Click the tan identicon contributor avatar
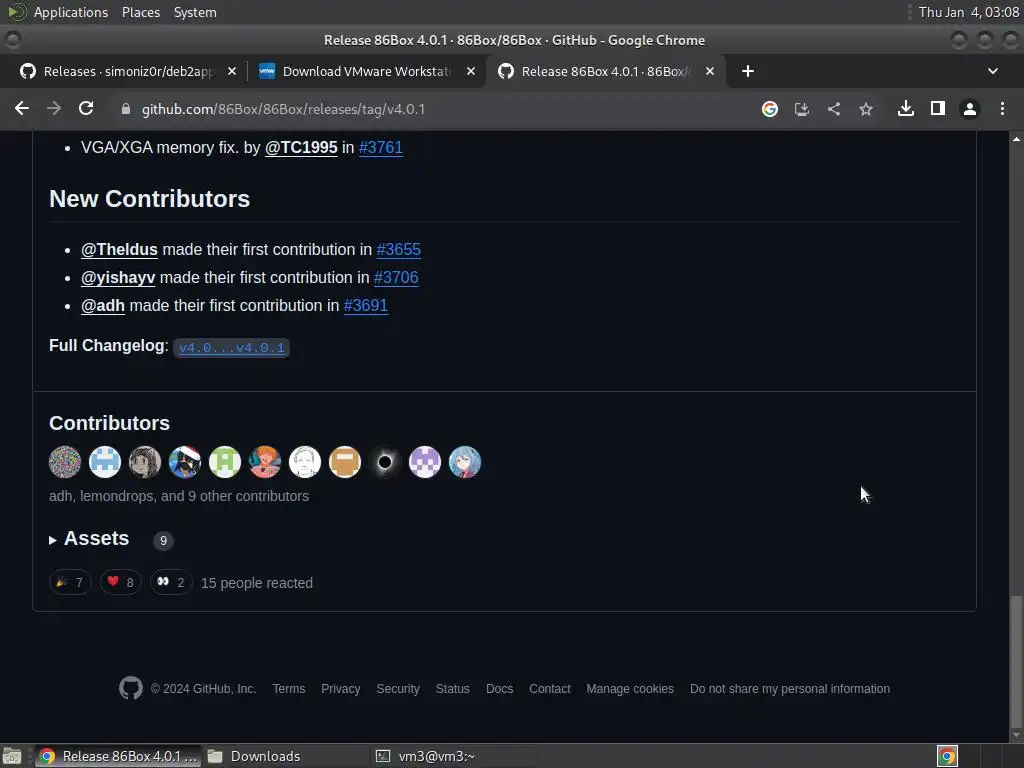This screenshot has height=768, width=1024. [x=345, y=462]
